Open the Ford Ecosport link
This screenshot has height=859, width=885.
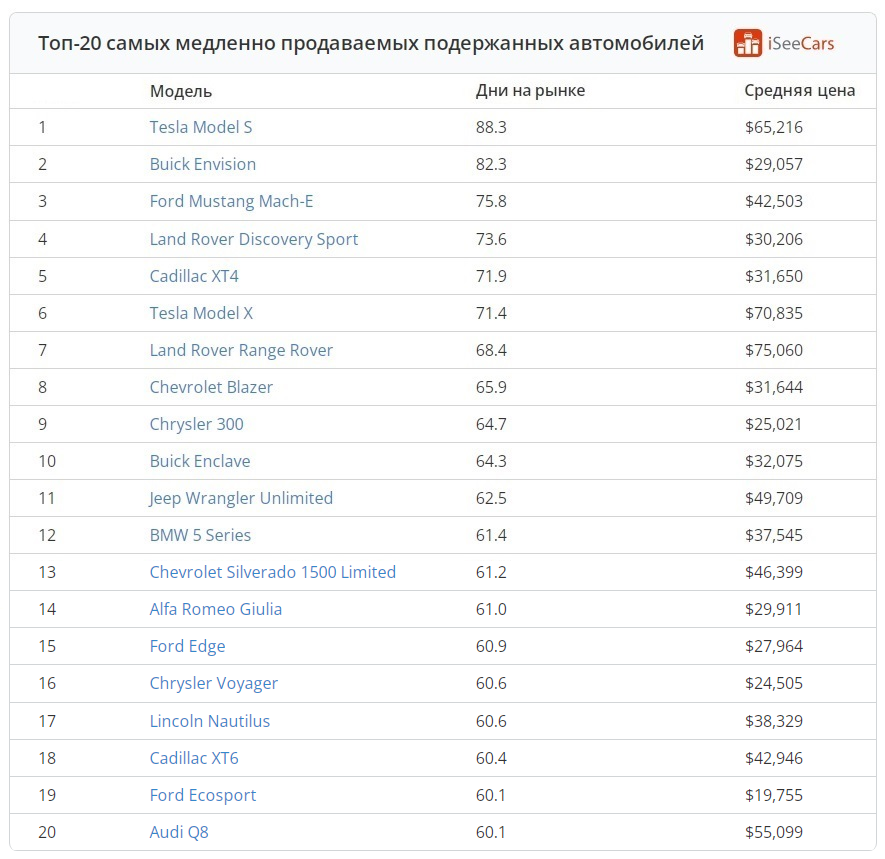coord(203,796)
